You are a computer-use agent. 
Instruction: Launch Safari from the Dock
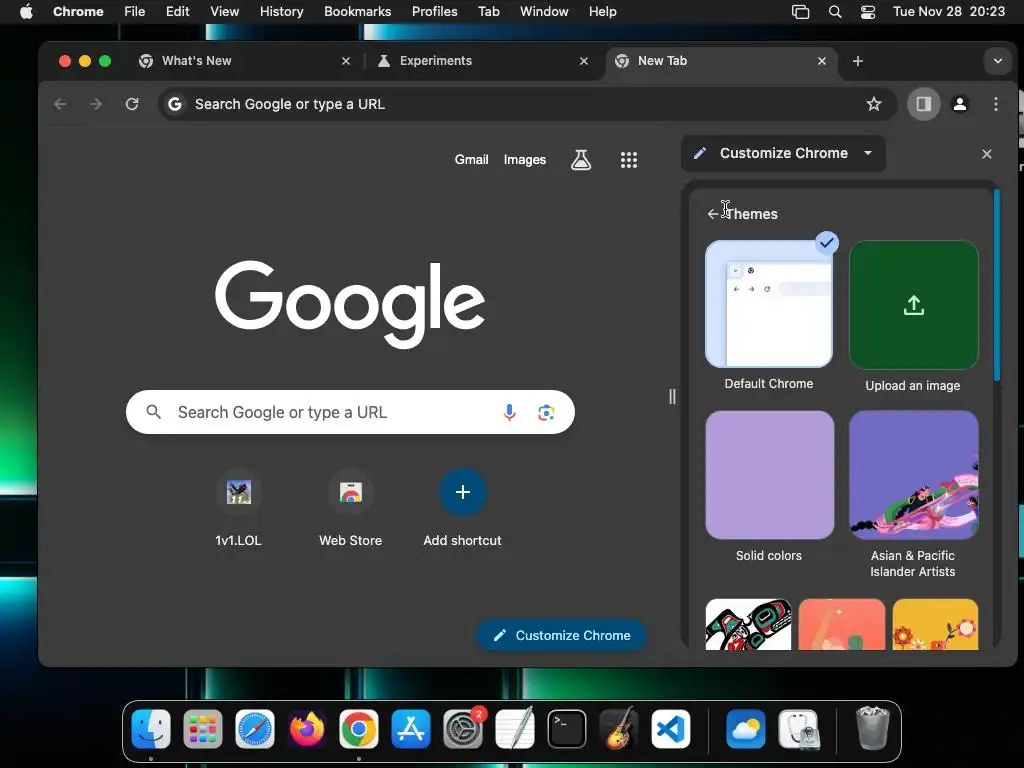pos(255,729)
